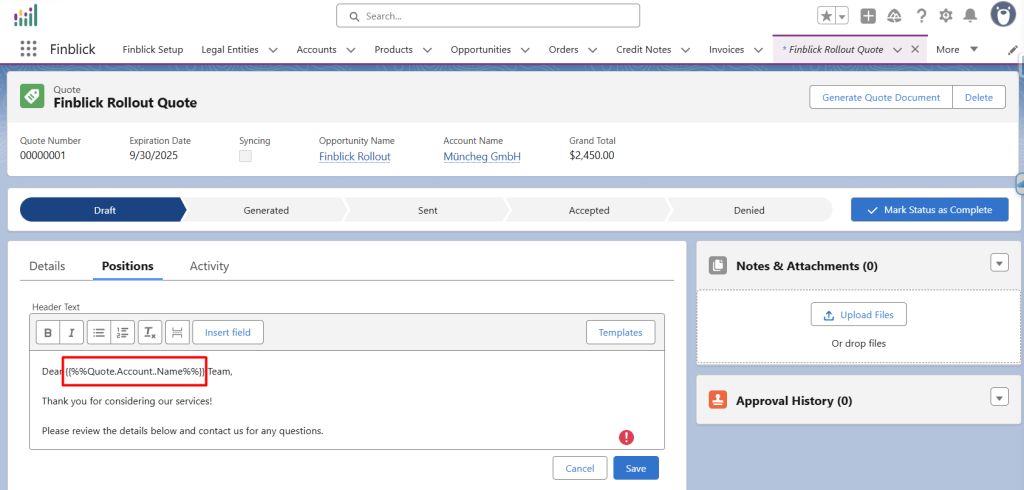The height and width of the screenshot is (490, 1024).
Task: Open the Müncheg GmbH account link
Action: pyautogui.click(x=481, y=157)
